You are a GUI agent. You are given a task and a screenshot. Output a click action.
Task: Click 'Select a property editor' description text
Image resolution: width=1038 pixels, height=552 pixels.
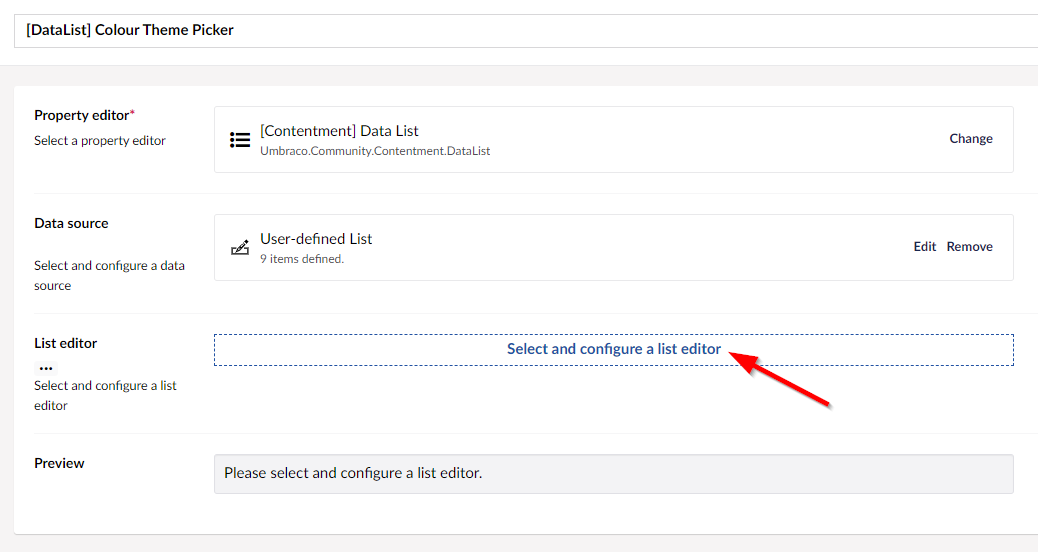[100, 140]
